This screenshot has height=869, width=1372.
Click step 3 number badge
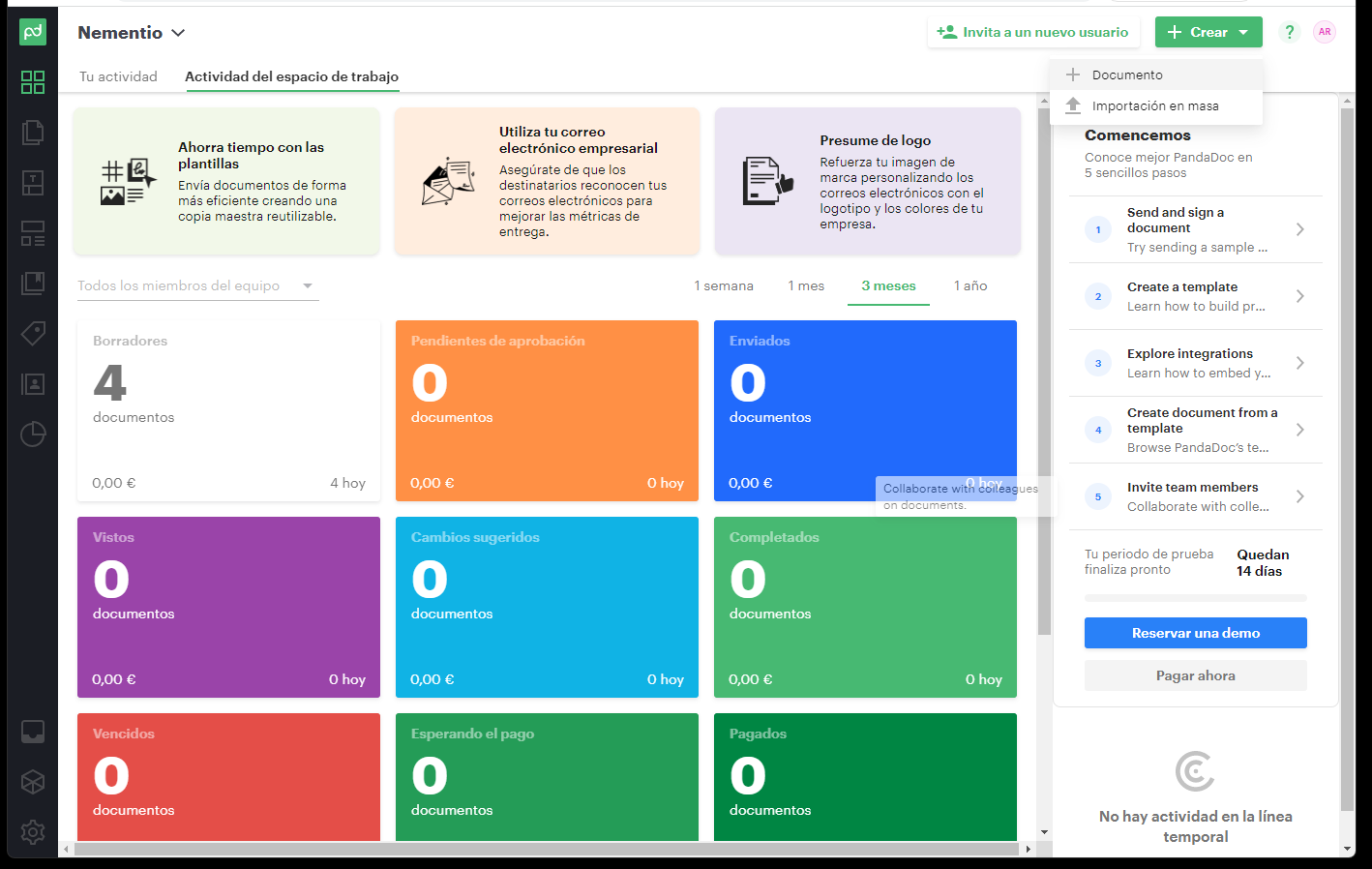point(1098,363)
